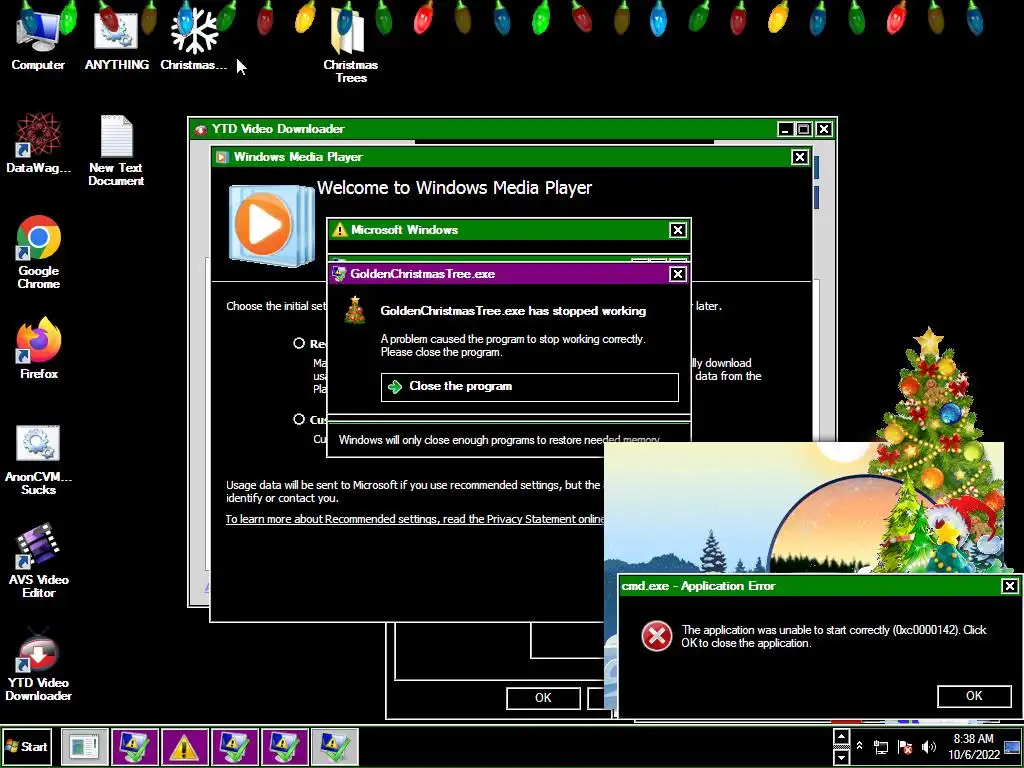Viewport: 1024px width, 768px height.
Task: Open the Start menu
Action: click(x=26, y=746)
